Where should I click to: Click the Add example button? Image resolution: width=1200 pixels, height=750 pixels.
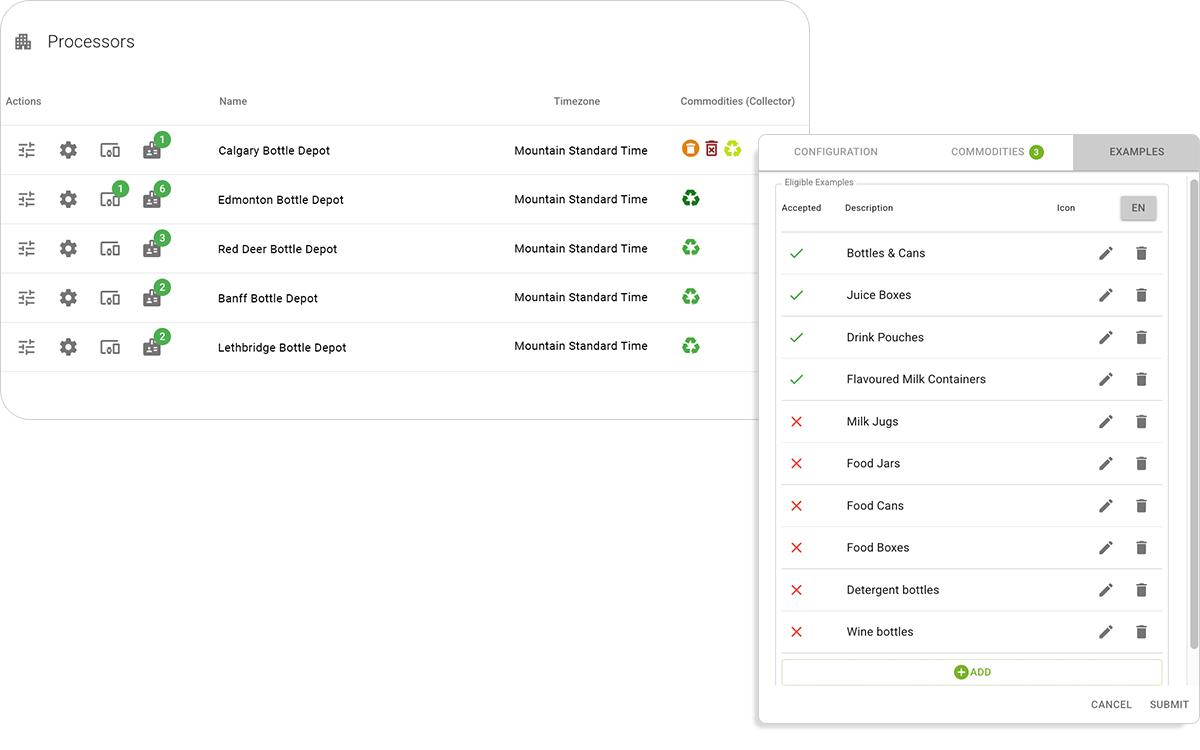pyautogui.click(x=971, y=672)
